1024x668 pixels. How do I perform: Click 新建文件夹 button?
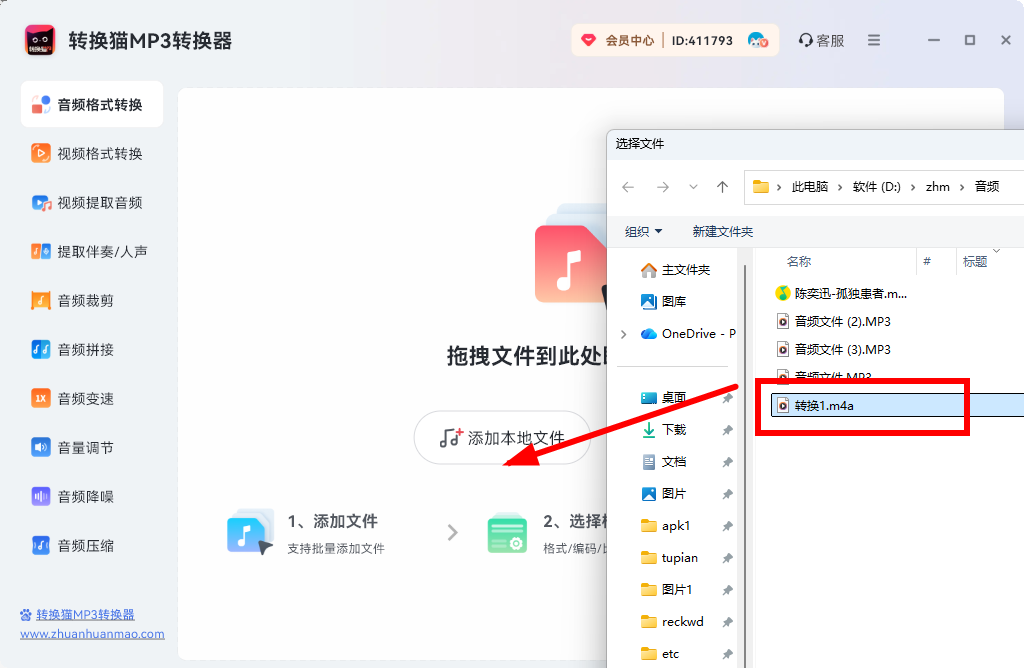[723, 231]
